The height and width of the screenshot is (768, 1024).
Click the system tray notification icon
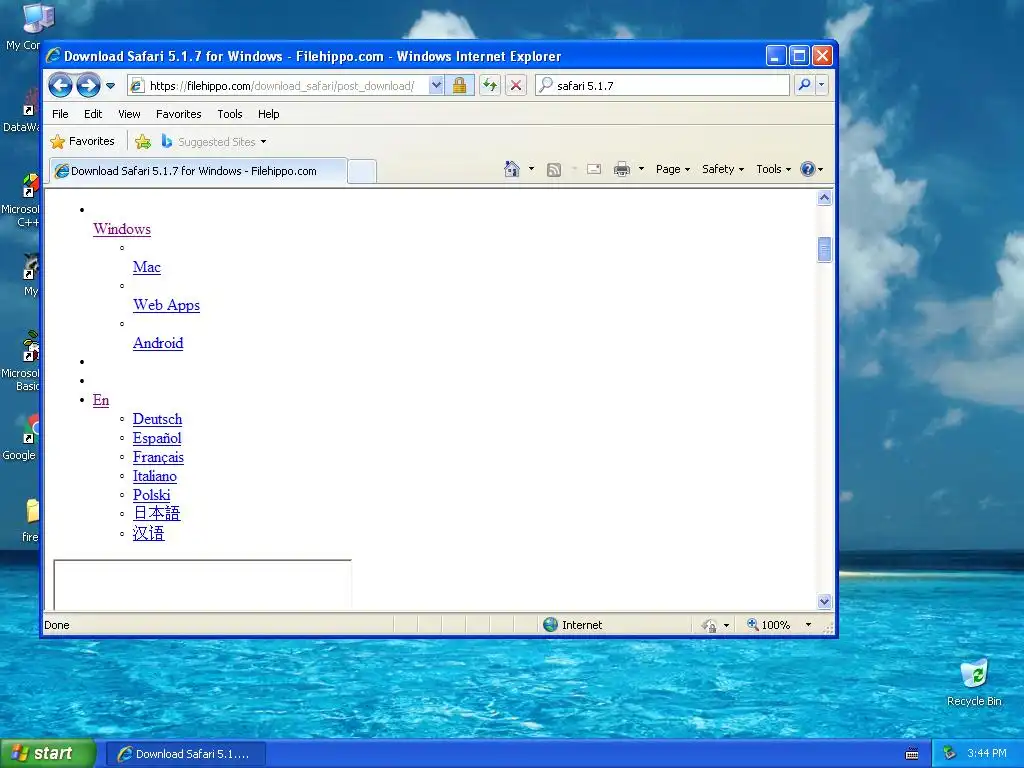950,754
